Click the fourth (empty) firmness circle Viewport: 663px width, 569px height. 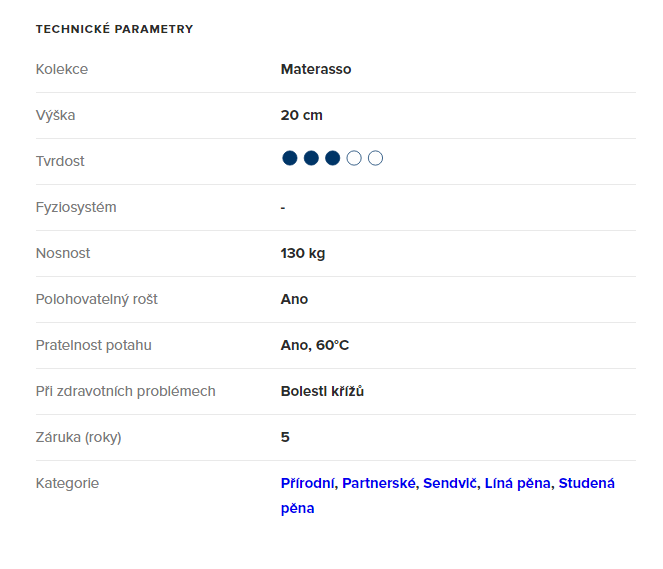(x=354, y=158)
